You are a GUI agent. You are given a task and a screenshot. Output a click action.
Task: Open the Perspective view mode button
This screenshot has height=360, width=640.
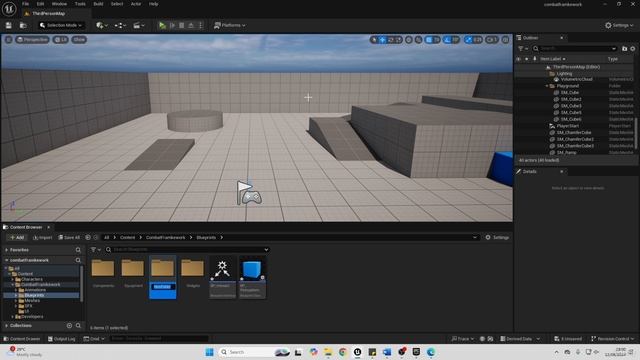[x=32, y=40]
